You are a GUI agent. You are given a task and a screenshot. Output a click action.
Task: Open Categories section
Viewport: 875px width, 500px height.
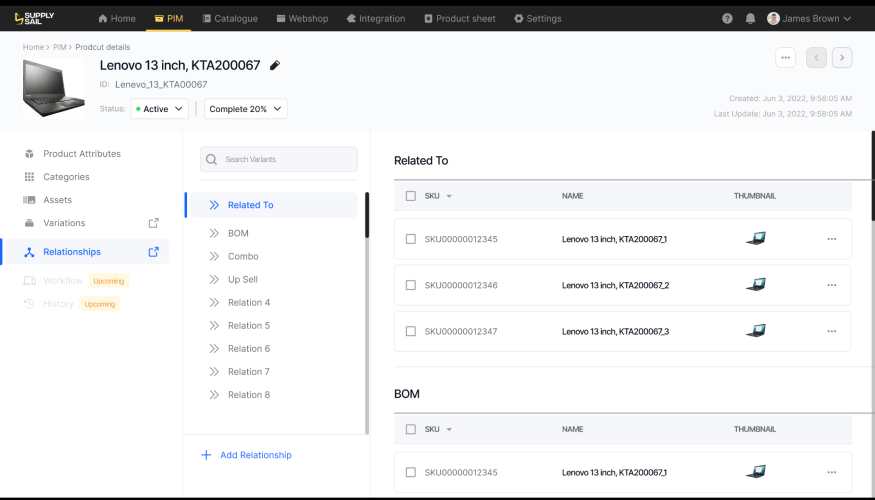click(66, 177)
